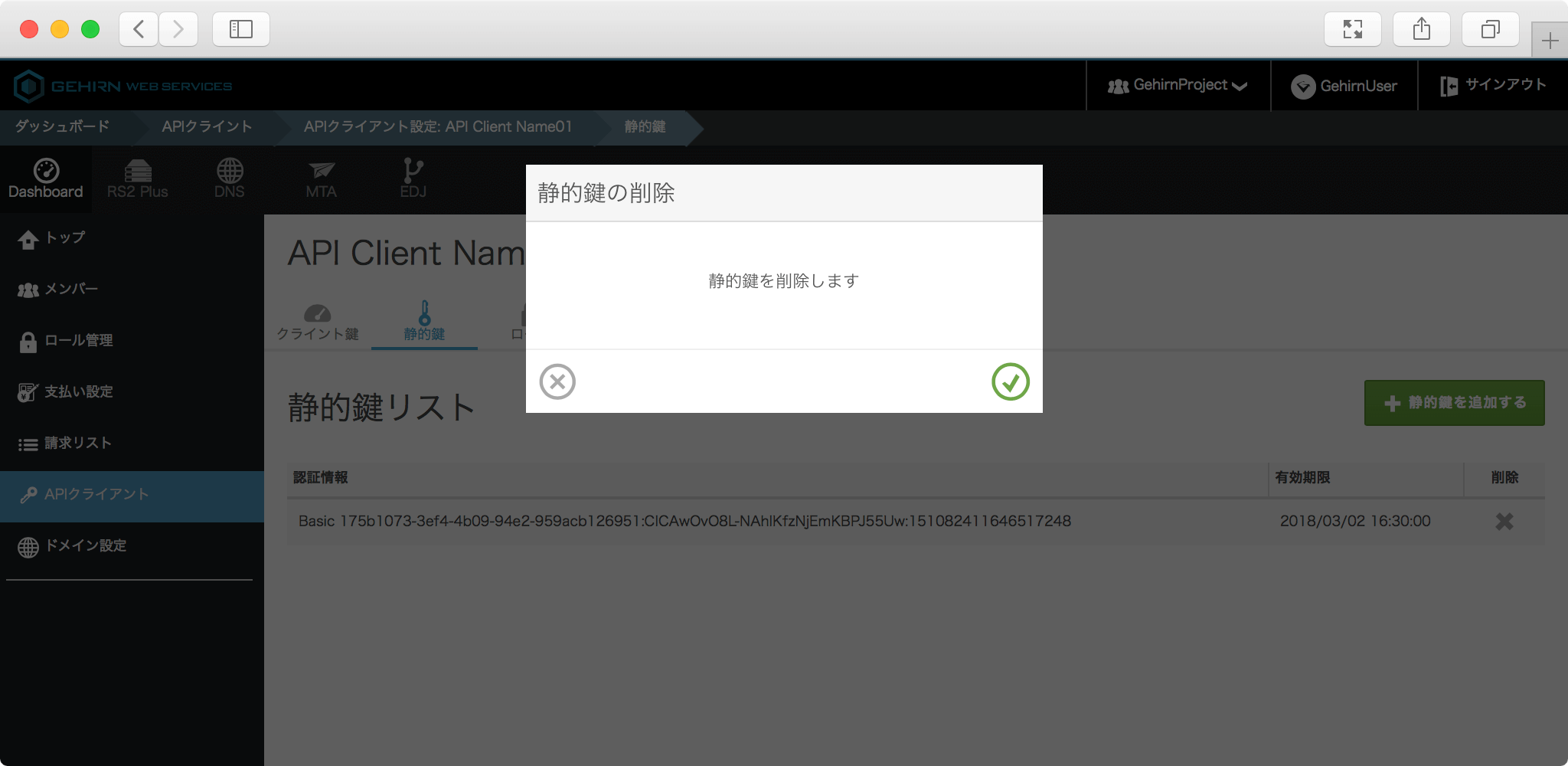The image size is (1568, 766).
Task: Click the APIクライアント breadcrumb
Action: pyautogui.click(x=207, y=127)
